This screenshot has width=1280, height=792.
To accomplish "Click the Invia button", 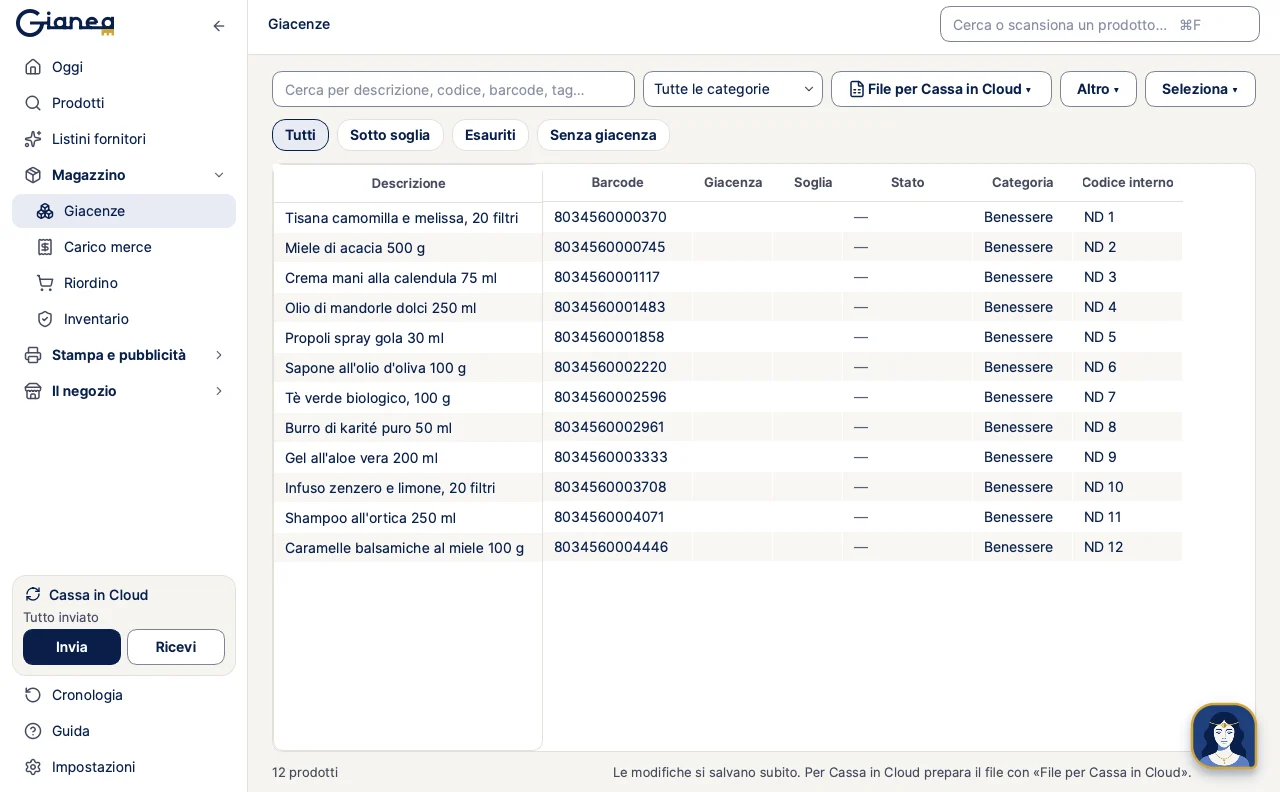I will (x=72, y=647).
